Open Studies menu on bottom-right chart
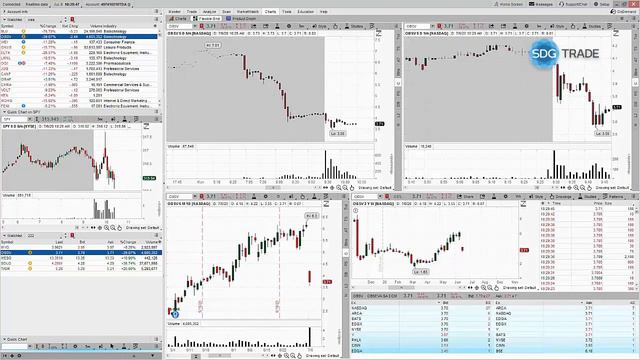640x360 pixels. click(588, 196)
